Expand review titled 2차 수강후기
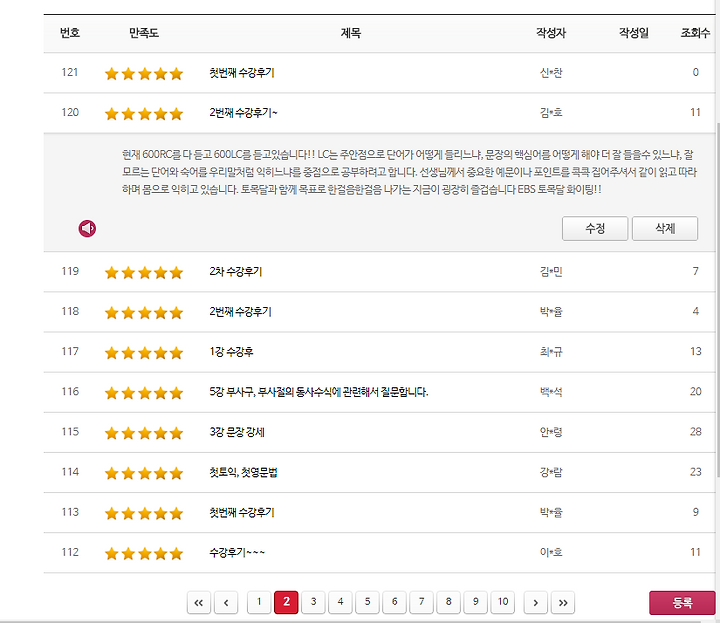 click(236, 271)
